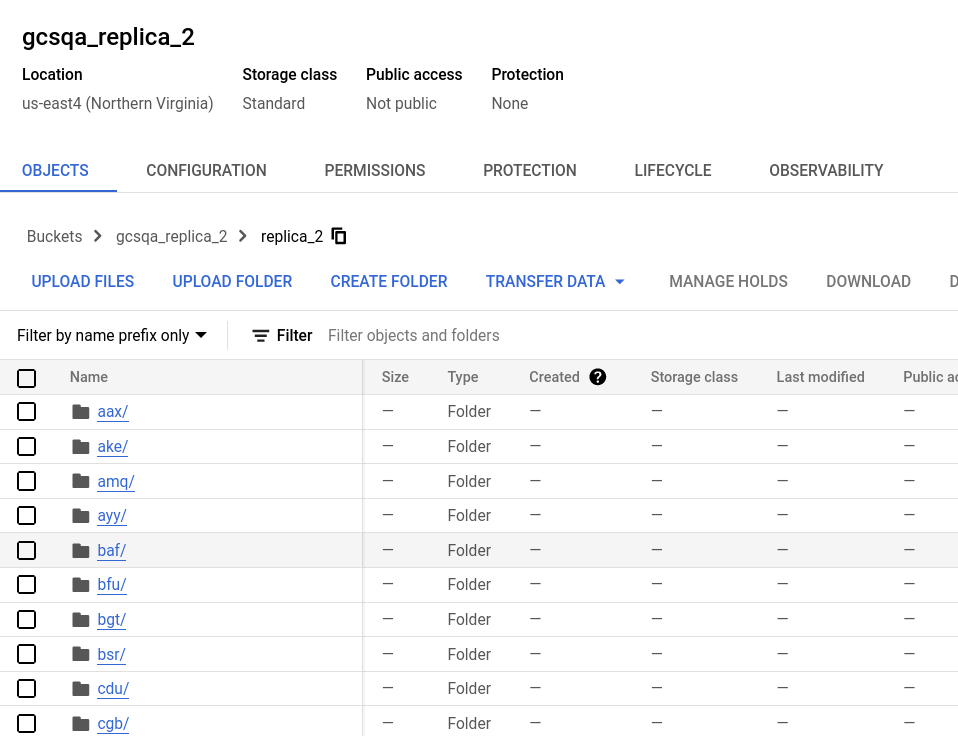Check the checkbox for the ake/ folder
The height and width of the screenshot is (736, 958).
(26, 446)
